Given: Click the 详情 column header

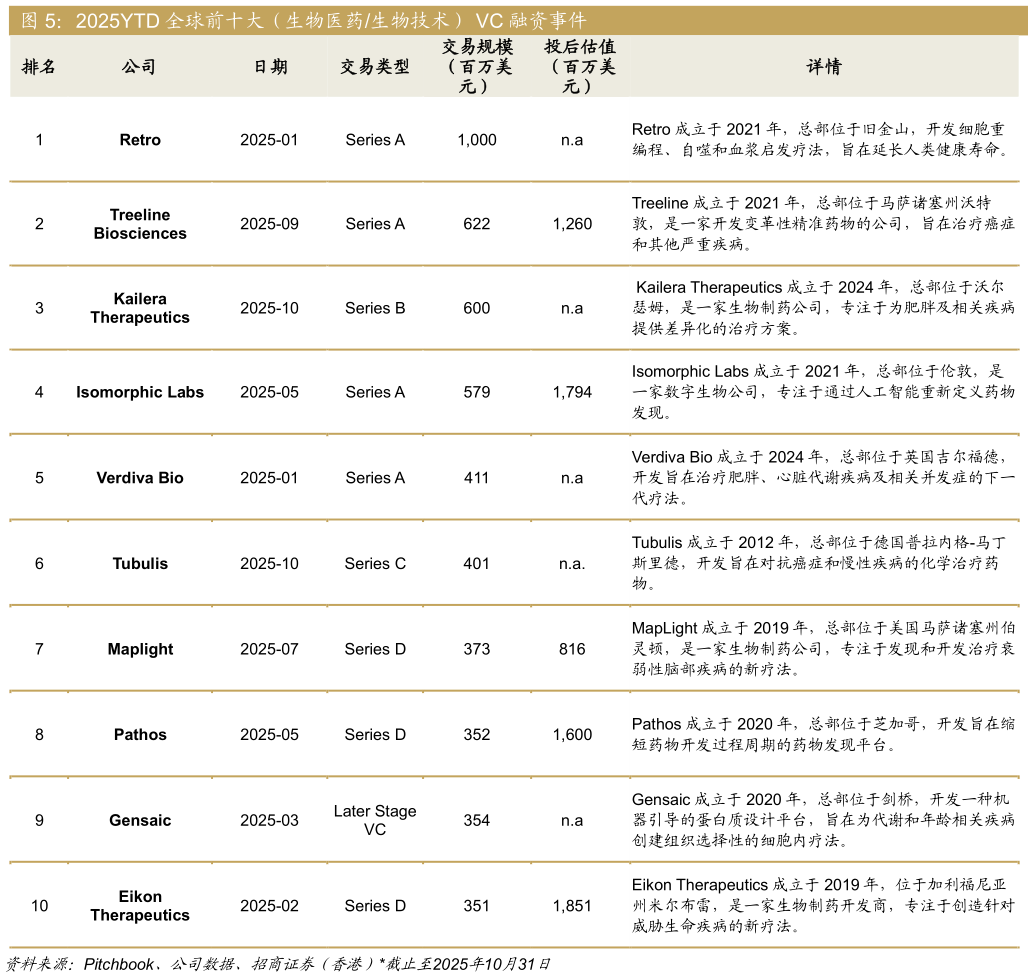Looking at the screenshot, I should tap(826, 68).
